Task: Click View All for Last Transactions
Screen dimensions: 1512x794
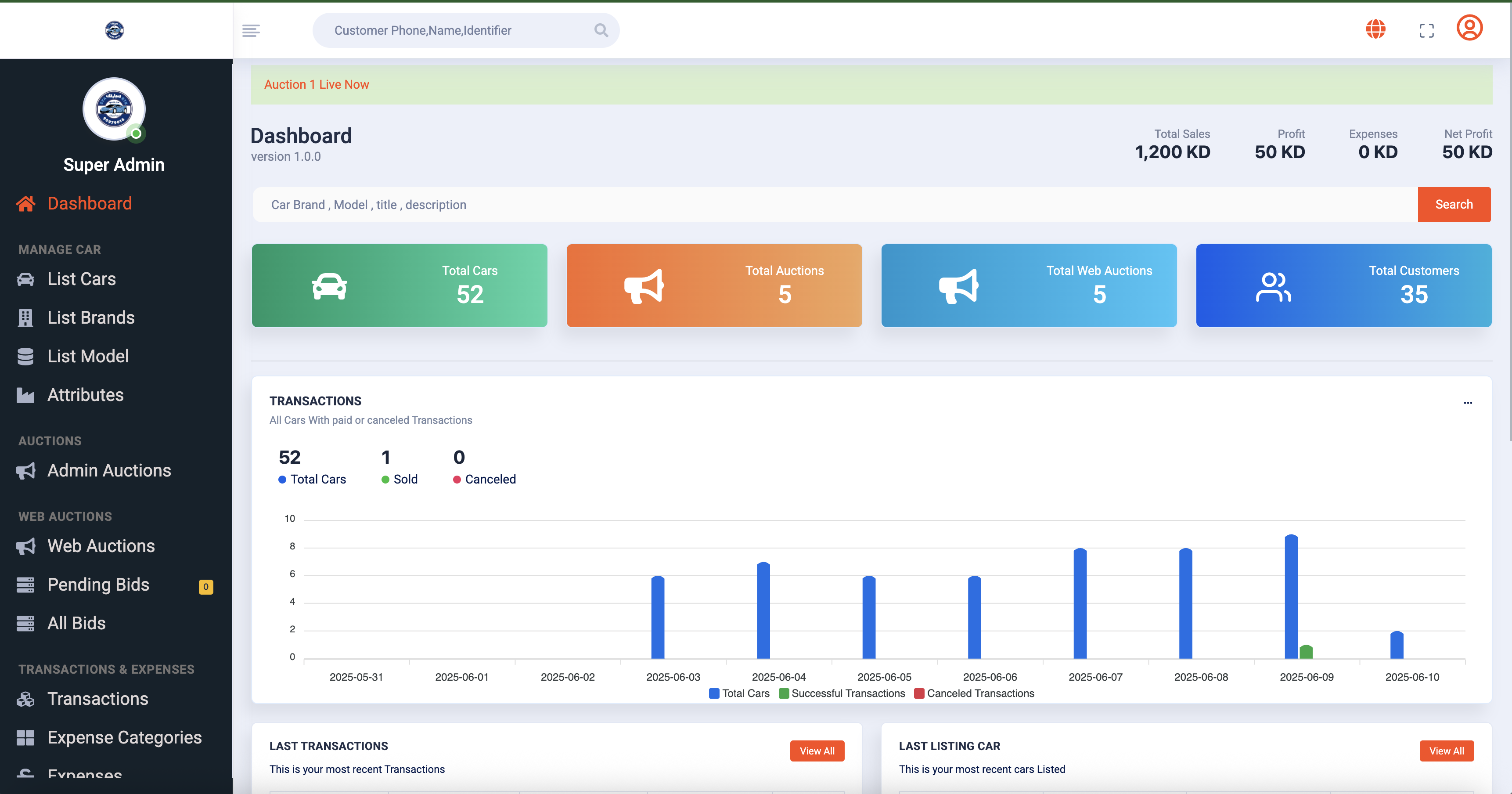Action: (x=817, y=751)
